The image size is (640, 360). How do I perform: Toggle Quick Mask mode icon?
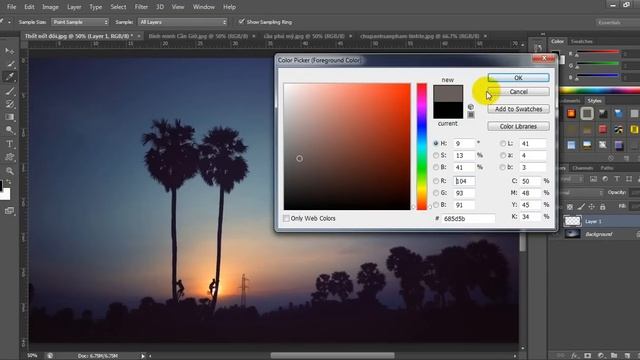point(9,211)
